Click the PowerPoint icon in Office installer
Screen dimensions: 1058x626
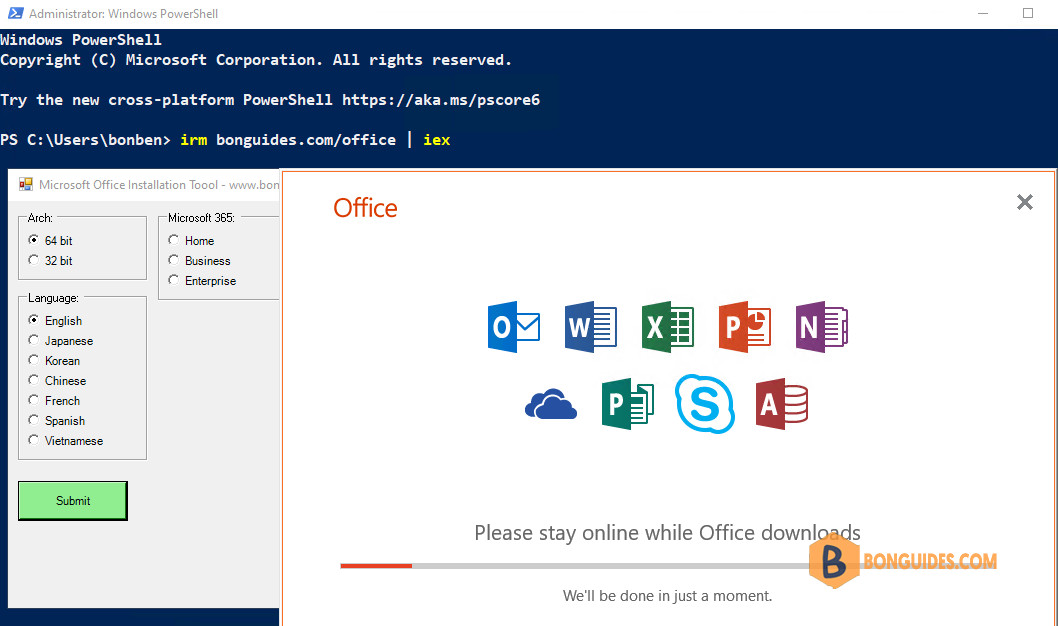tap(745, 327)
